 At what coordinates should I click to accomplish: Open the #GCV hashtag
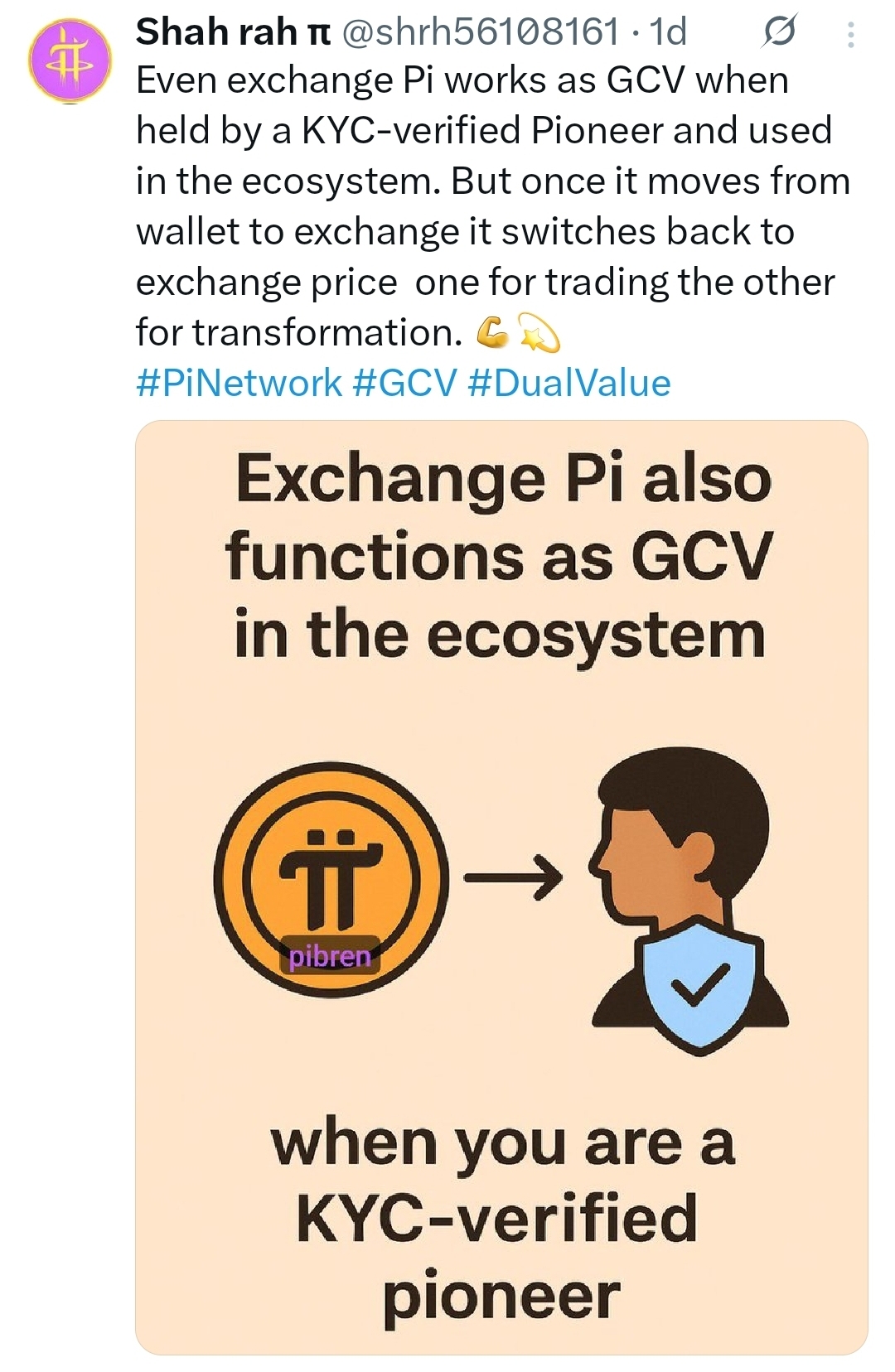pyautogui.click(x=404, y=383)
